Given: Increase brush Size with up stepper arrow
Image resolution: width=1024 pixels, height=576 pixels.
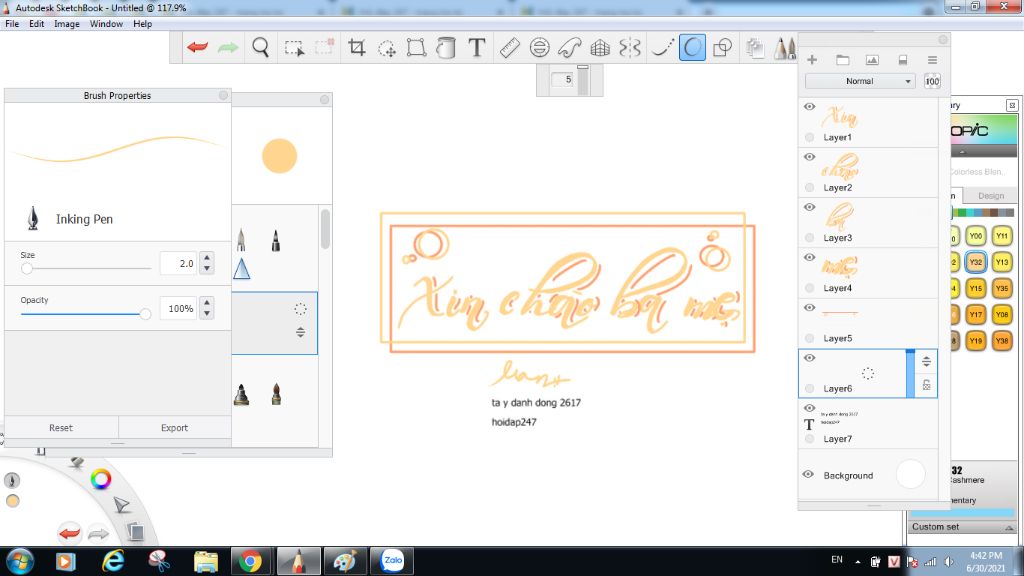Looking at the screenshot, I should coord(206,257).
